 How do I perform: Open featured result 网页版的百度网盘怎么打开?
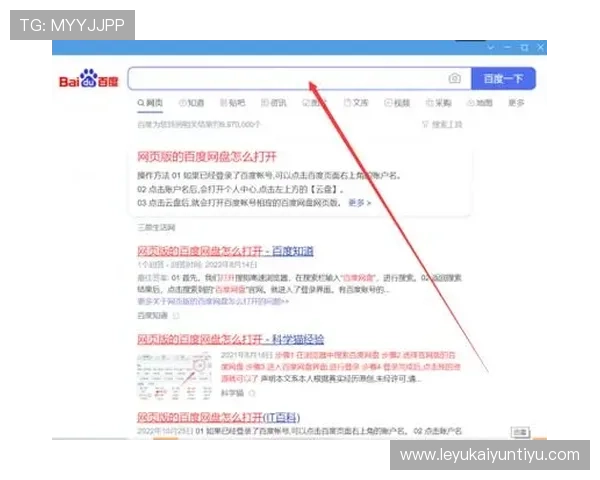tap(207, 157)
